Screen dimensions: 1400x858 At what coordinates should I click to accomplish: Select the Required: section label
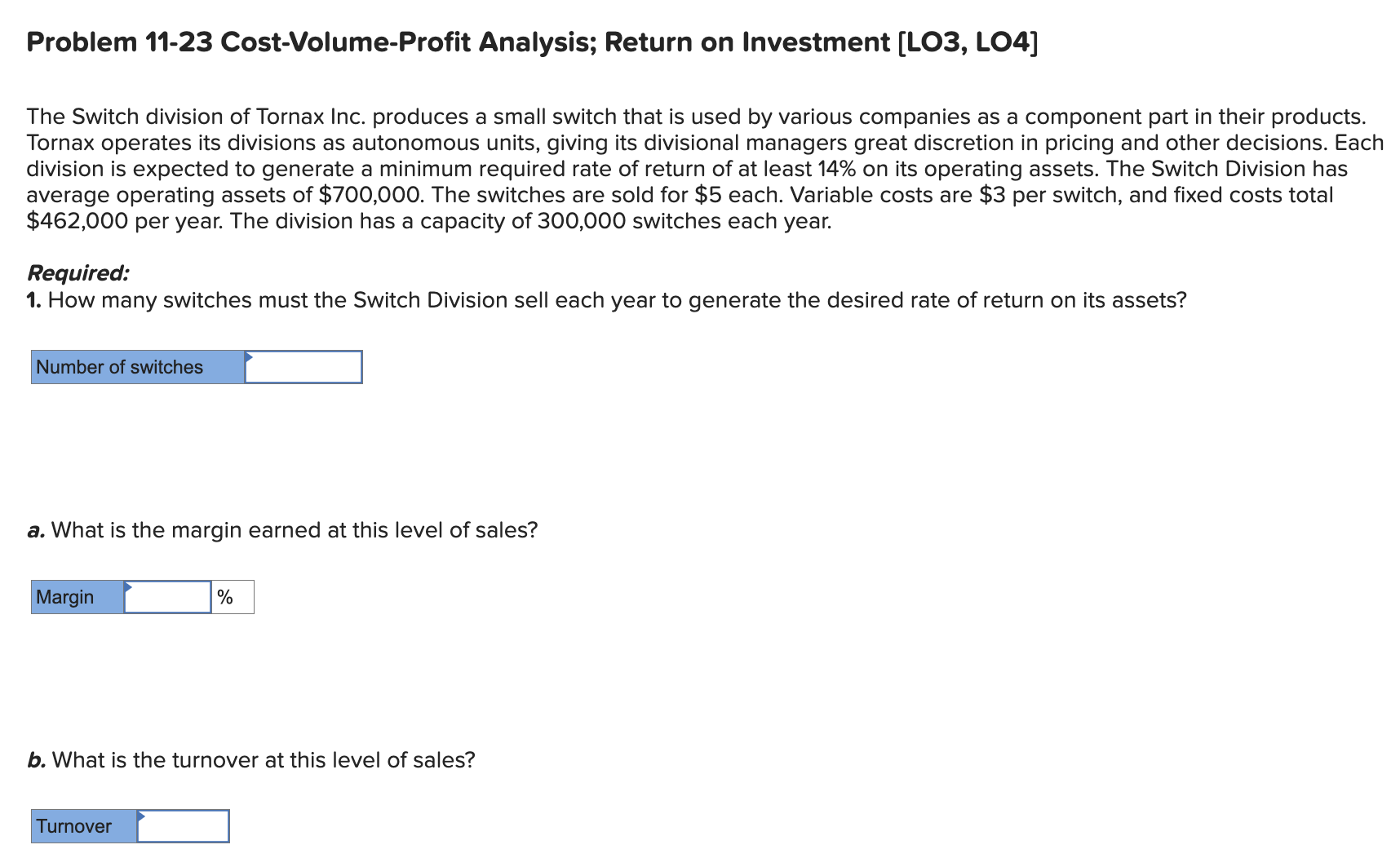(78, 272)
